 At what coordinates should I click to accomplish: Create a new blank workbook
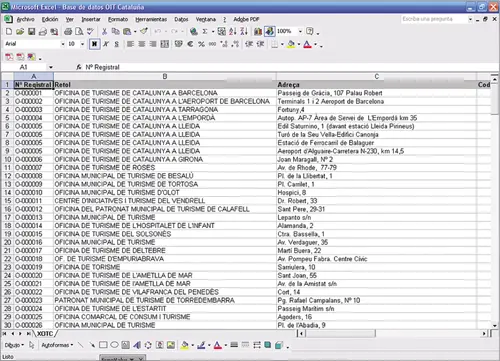9,32
